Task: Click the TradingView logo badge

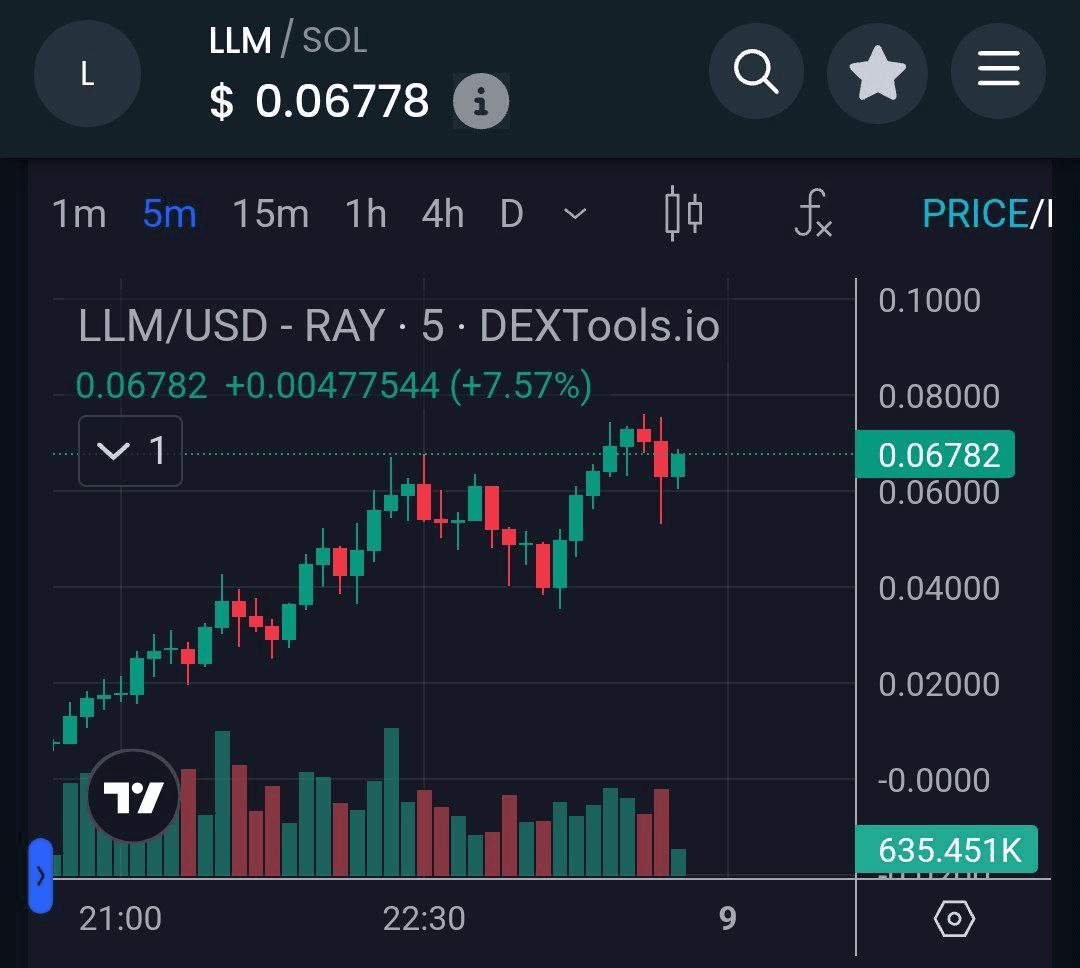Action: tap(134, 796)
